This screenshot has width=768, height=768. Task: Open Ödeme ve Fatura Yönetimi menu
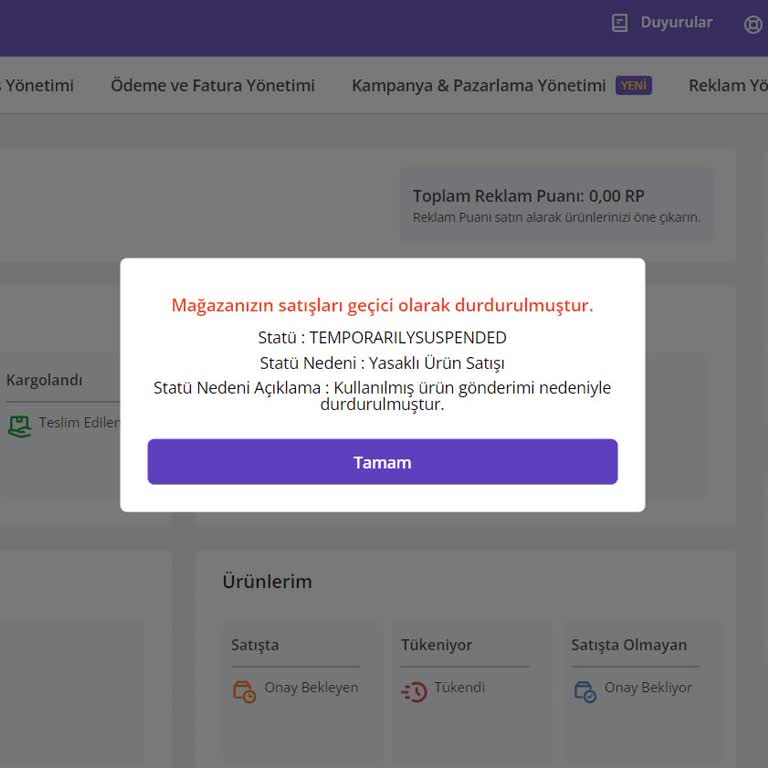click(213, 85)
